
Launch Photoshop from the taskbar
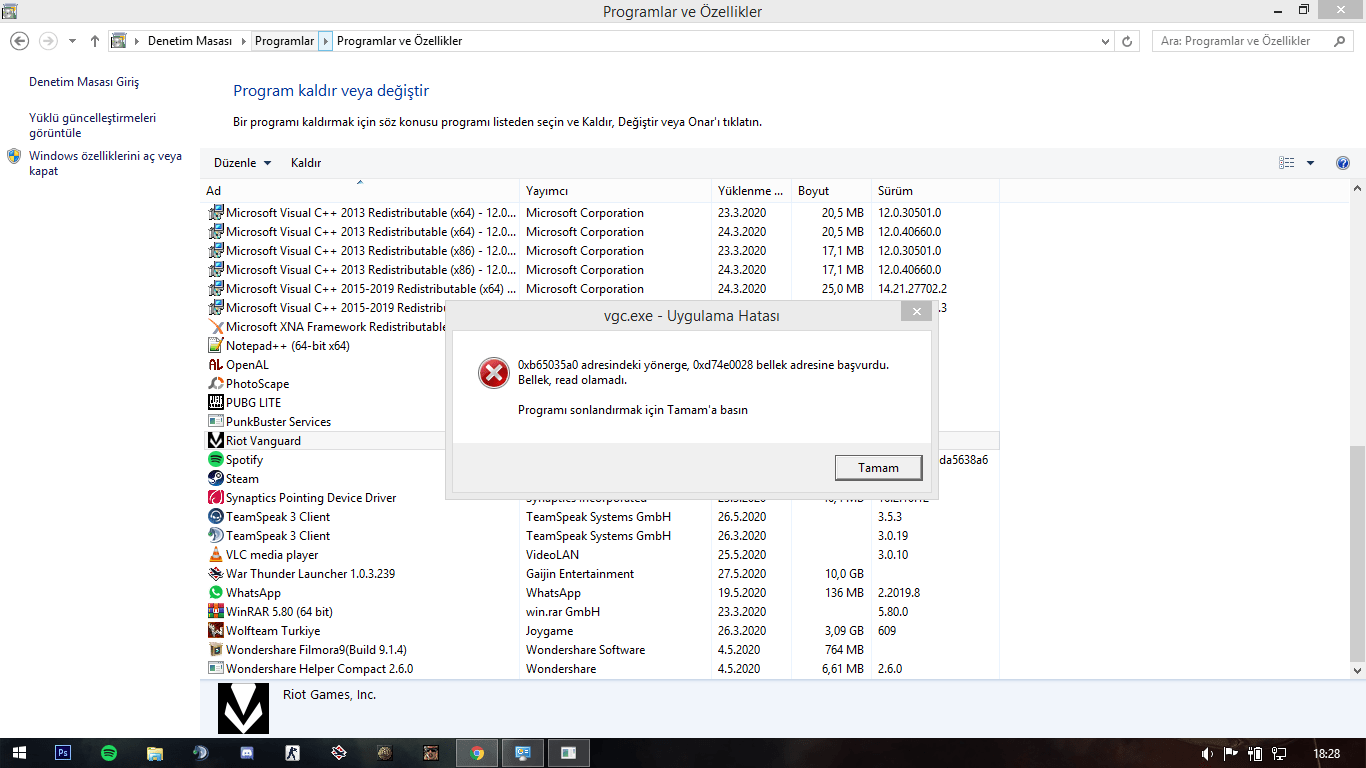pyautogui.click(x=63, y=753)
